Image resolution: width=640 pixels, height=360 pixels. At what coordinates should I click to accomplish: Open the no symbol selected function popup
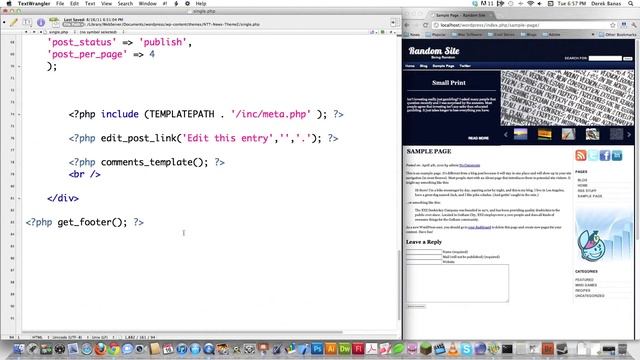pyautogui.click(x=100, y=32)
